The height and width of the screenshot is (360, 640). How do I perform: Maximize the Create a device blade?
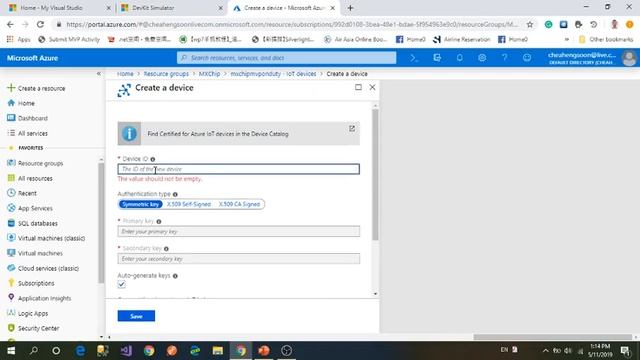click(358, 87)
